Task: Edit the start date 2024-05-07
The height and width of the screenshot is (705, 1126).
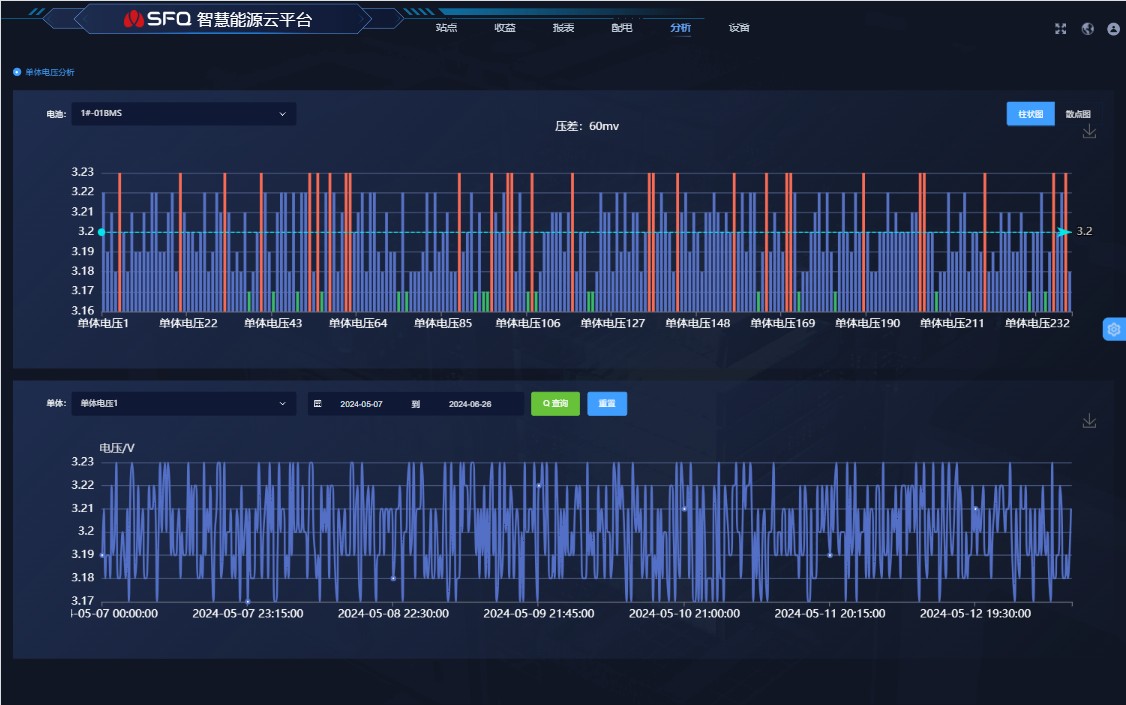Action: pyautogui.click(x=361, y=404)
